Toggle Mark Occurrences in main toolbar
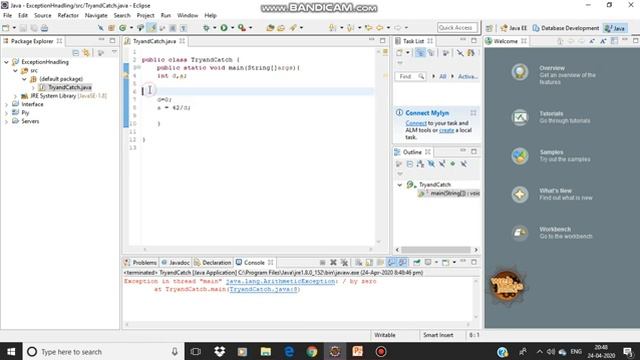This screenshot has width=640, height=360. (x=151, y=28)
